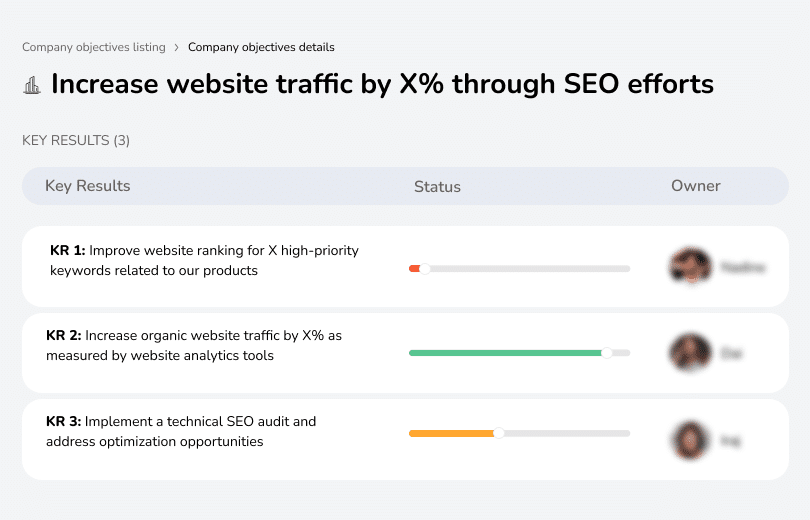Open the KR 2 owner's avatar

pos(689,353)
